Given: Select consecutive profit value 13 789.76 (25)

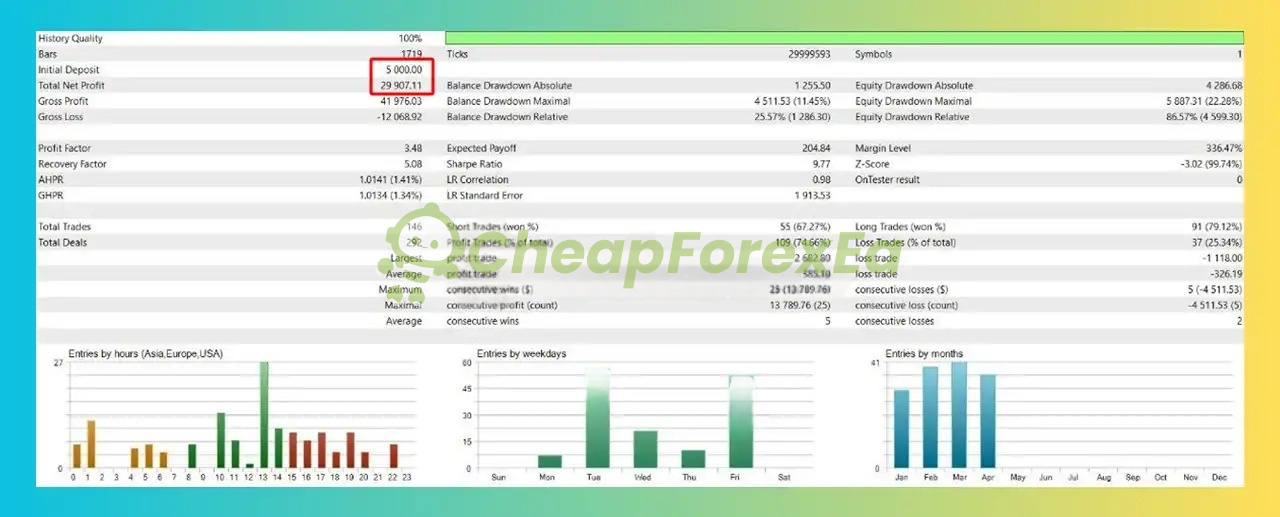Looking at the screenshot, I should pos(801,305).
